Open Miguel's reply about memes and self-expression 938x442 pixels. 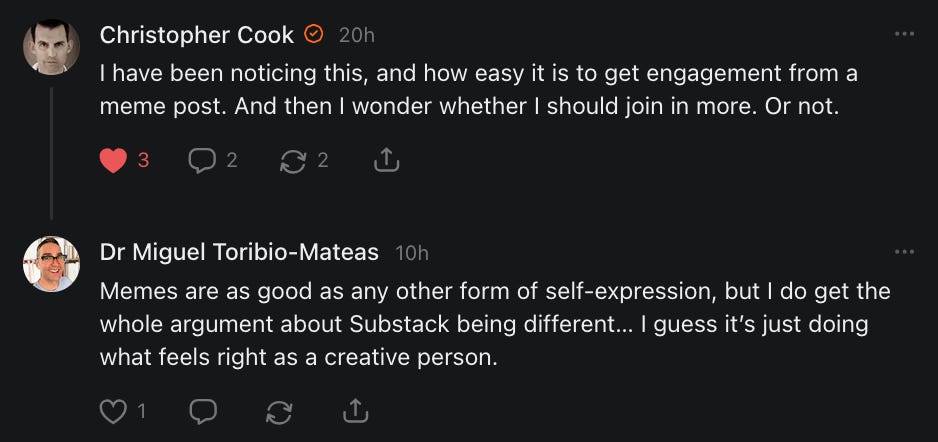tap(495, 324)
